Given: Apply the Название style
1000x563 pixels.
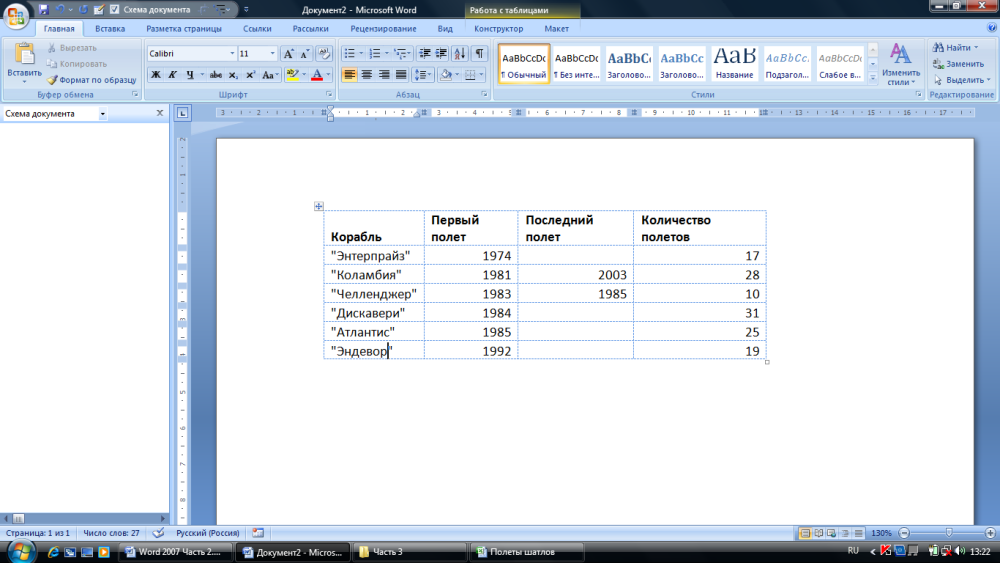Looking at the screenshot, I should pos(734,64).
